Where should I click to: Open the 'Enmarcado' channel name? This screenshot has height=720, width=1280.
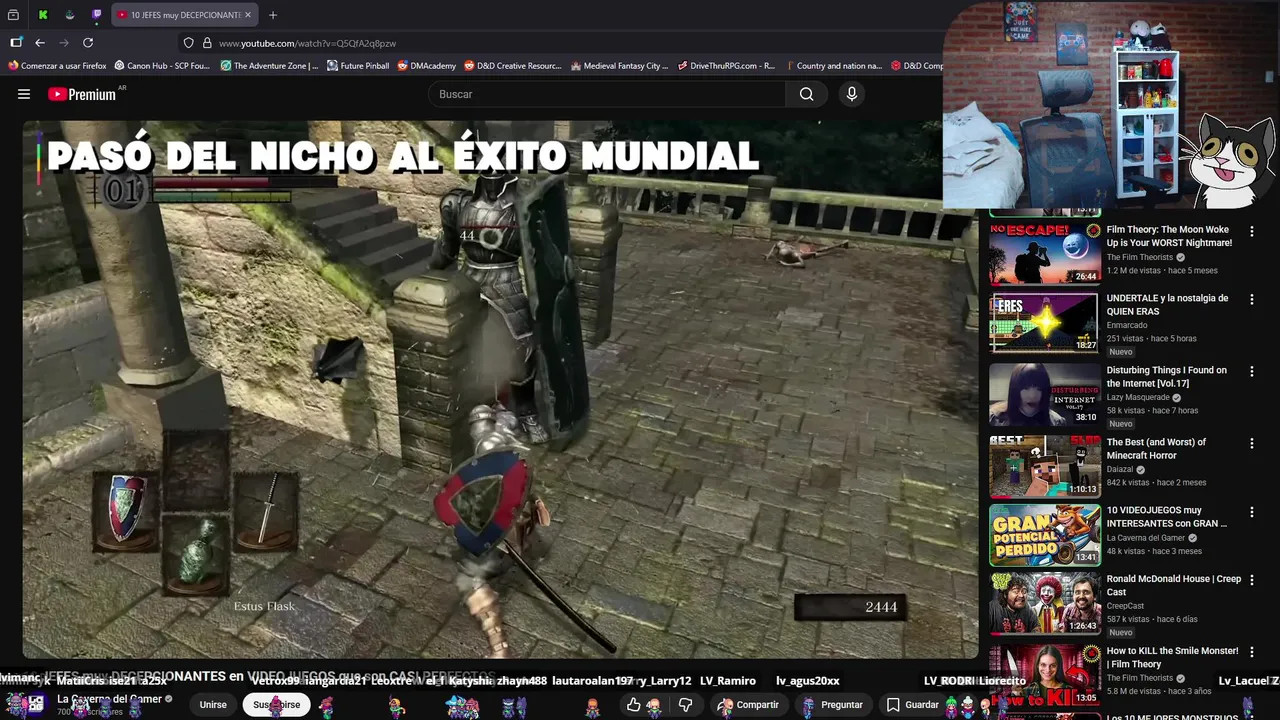click(x=1126, y=325)
